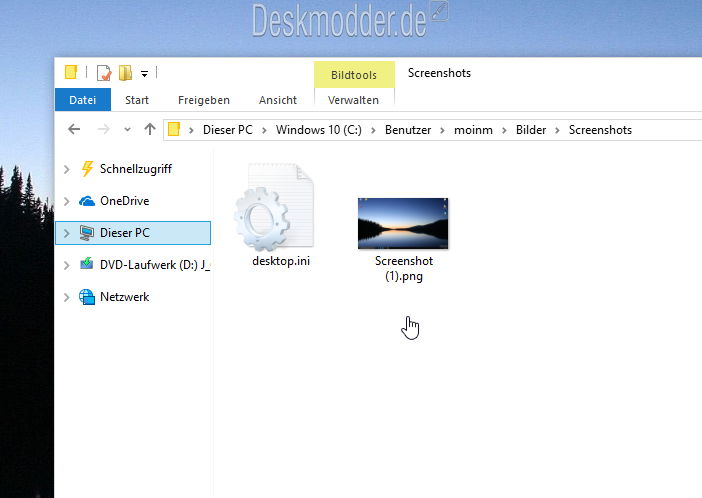Click the DVD-Laufwerk drive icon
Viewport: 702px width, 498px height.
87,264
